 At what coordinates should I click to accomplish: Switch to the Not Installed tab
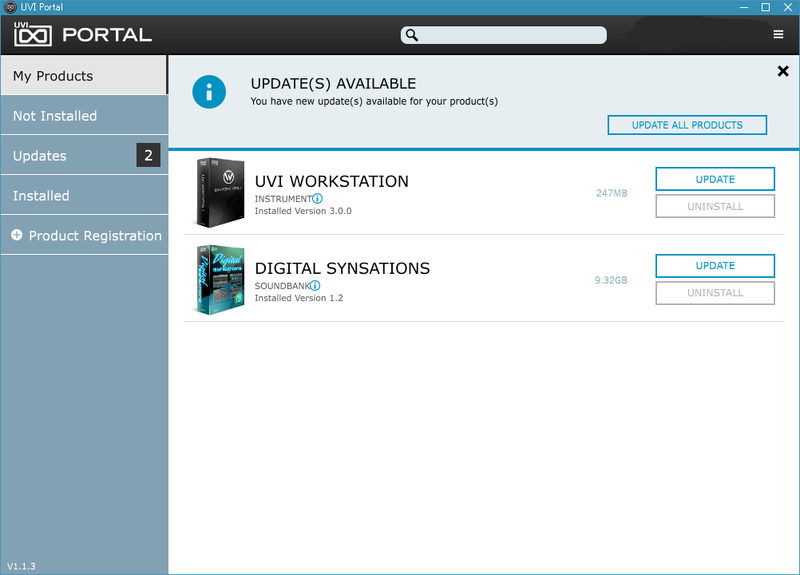[84, 115]
